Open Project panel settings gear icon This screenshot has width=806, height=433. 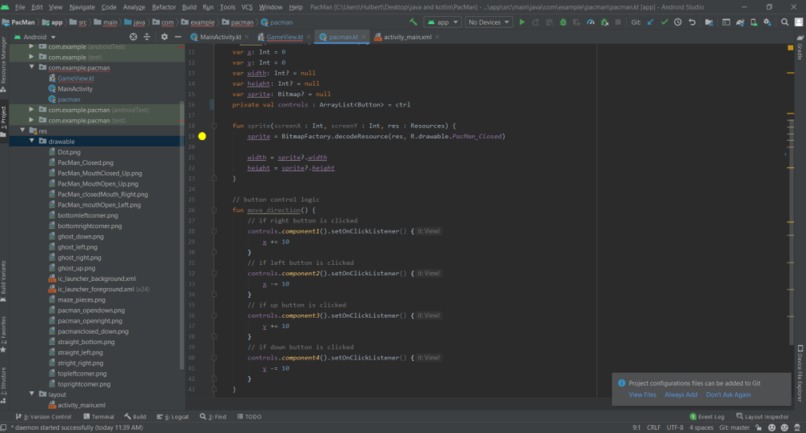(x=164, y=37)
